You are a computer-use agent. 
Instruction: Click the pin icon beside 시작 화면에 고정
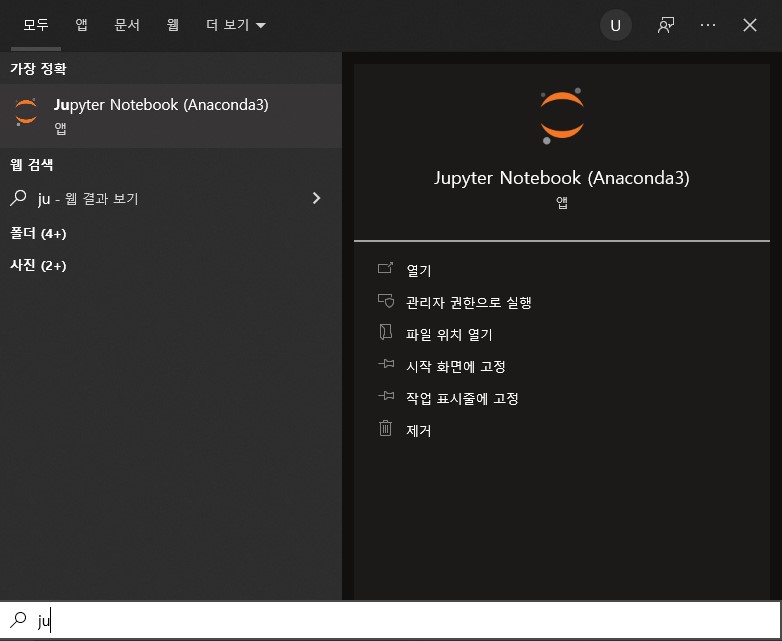pos(386,364)
